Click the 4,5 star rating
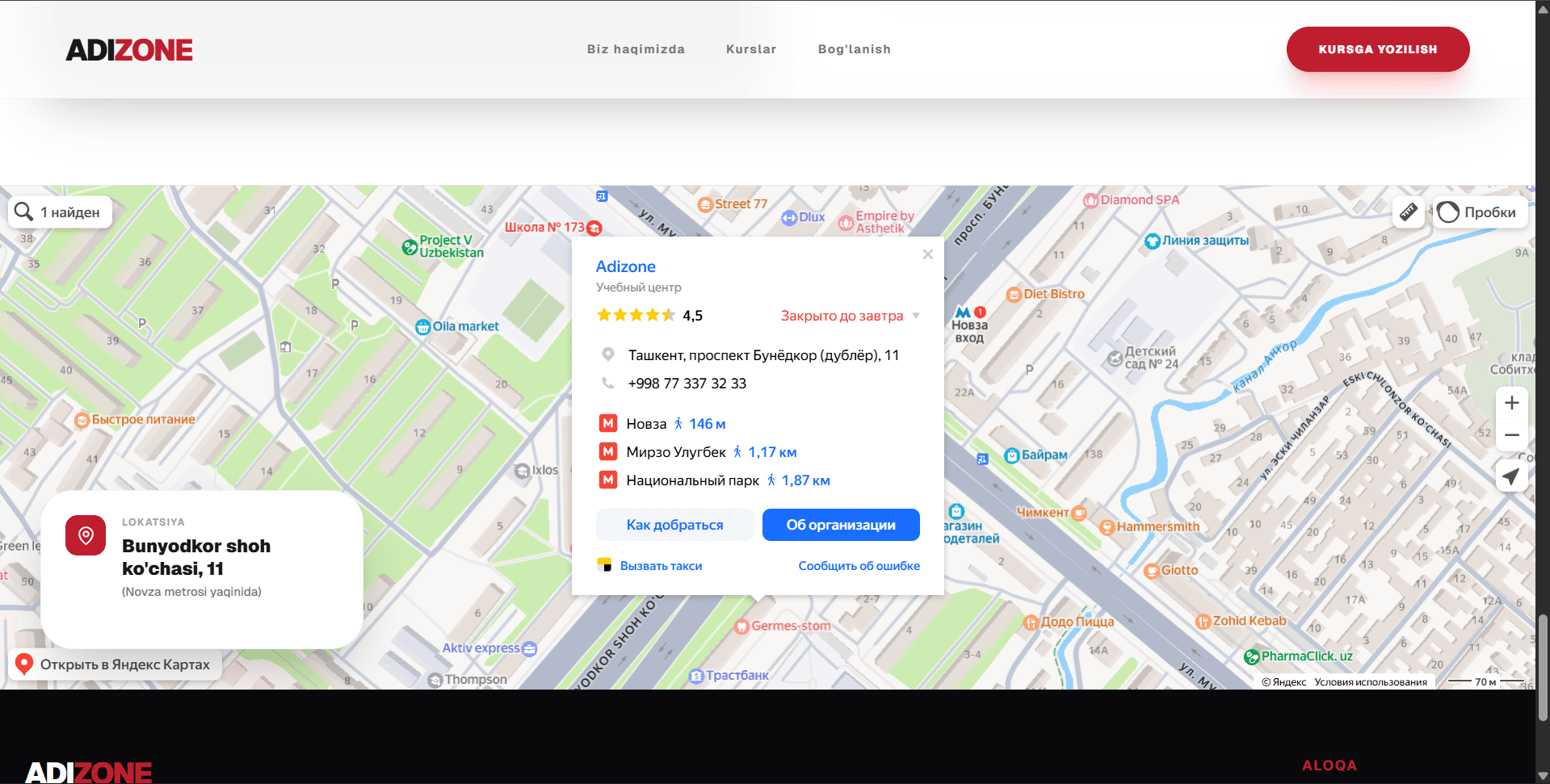1550x784 pixels. (x=649, y=316)
